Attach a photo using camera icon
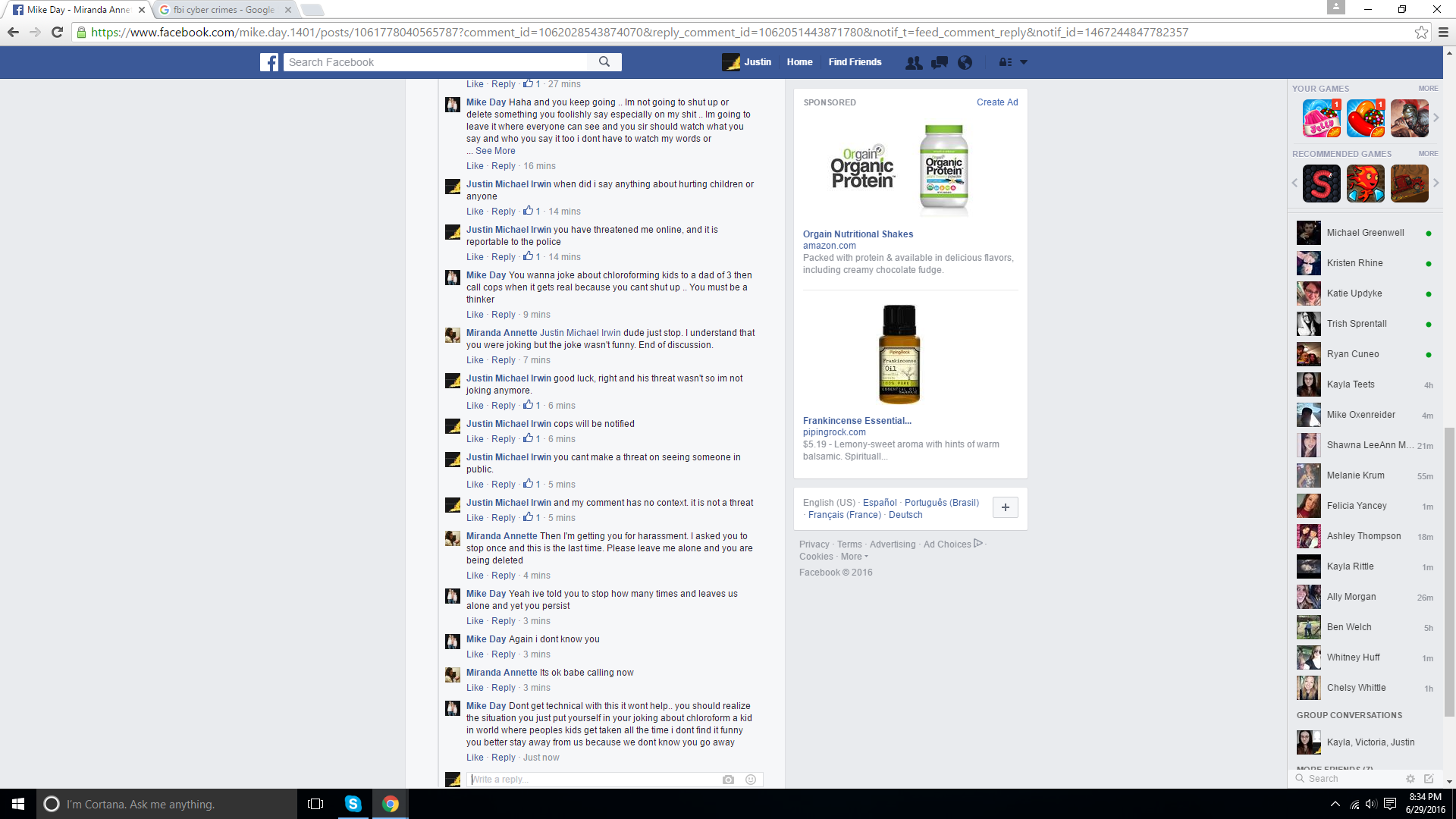 coord(728,780)
